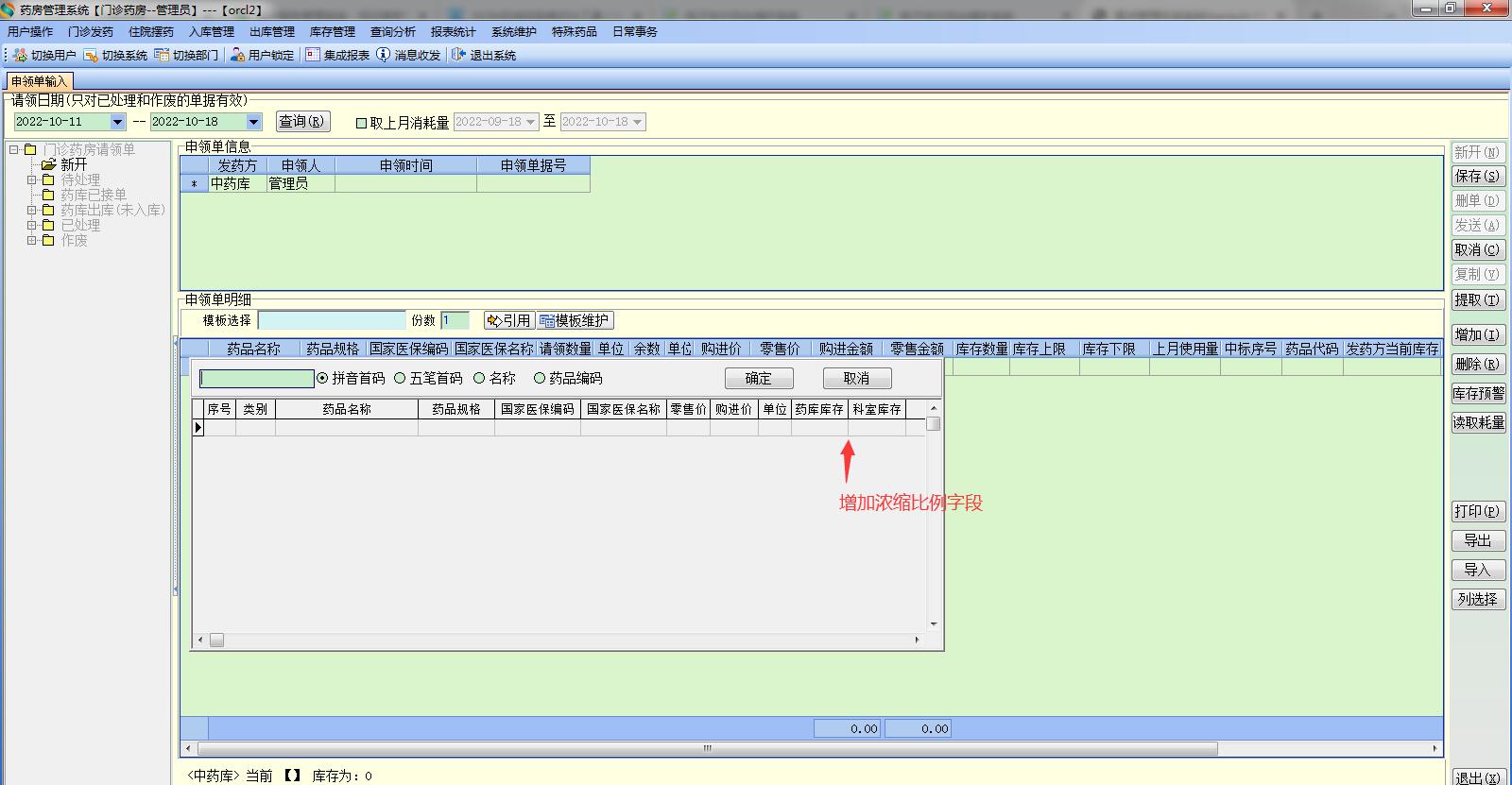Image resolution: width=1512 pixels, height=785 pixels.
Task: Confirm drug selection with 确定 button
Action: 759,379
